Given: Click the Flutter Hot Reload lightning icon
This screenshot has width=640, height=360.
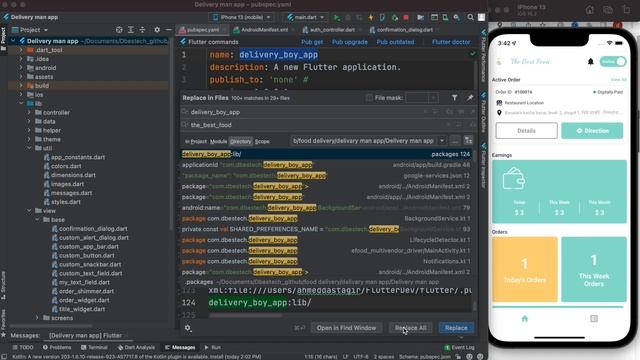Looking at the screenshot, I should 371,18.
